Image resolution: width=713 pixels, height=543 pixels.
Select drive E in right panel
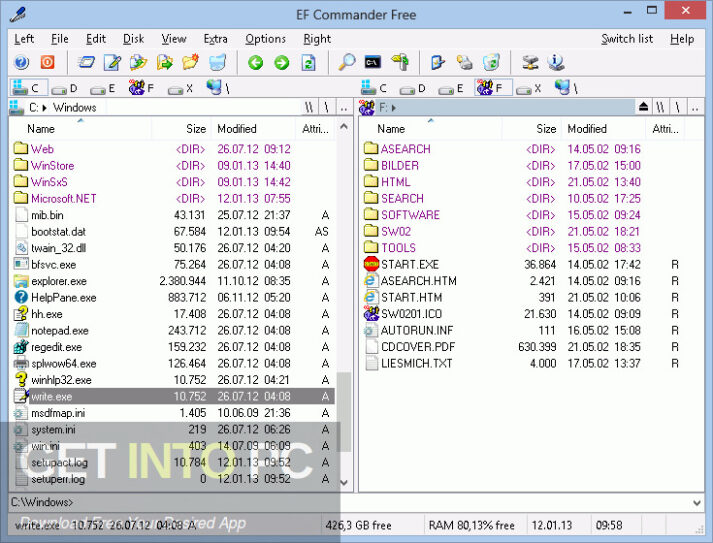[x=450, y=88]
